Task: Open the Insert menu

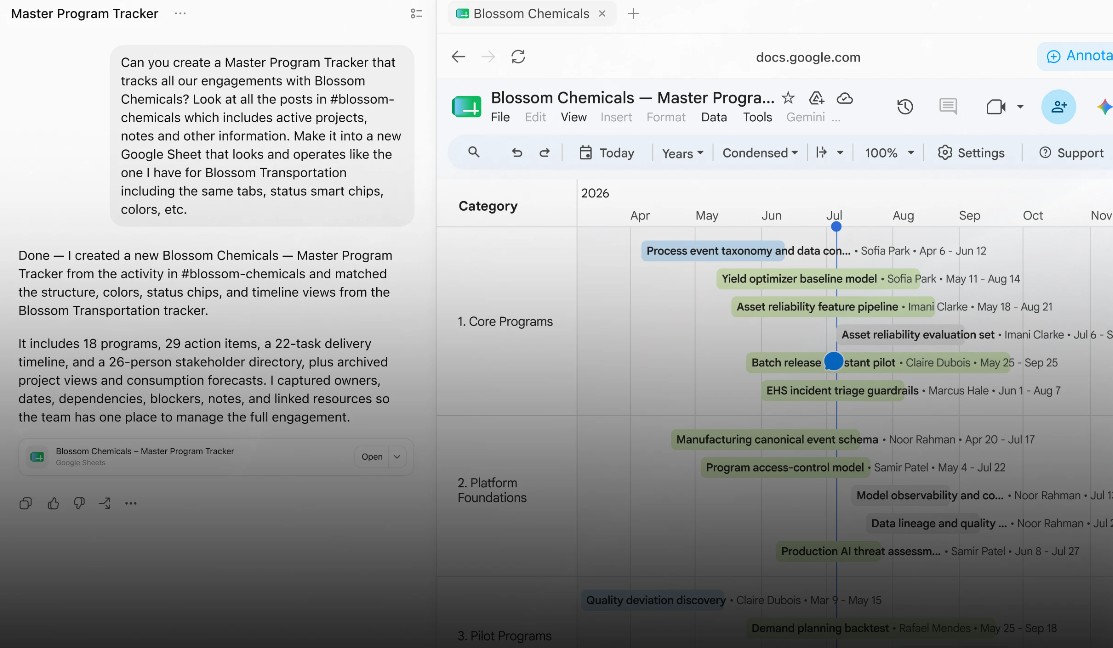Action: 616,117
